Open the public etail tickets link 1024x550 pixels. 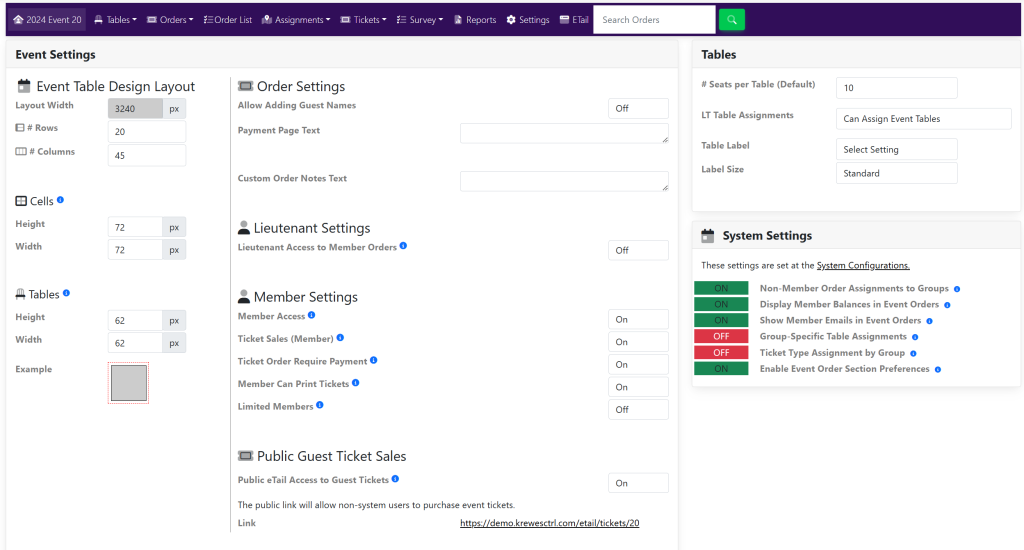click(x=549, y=523)
